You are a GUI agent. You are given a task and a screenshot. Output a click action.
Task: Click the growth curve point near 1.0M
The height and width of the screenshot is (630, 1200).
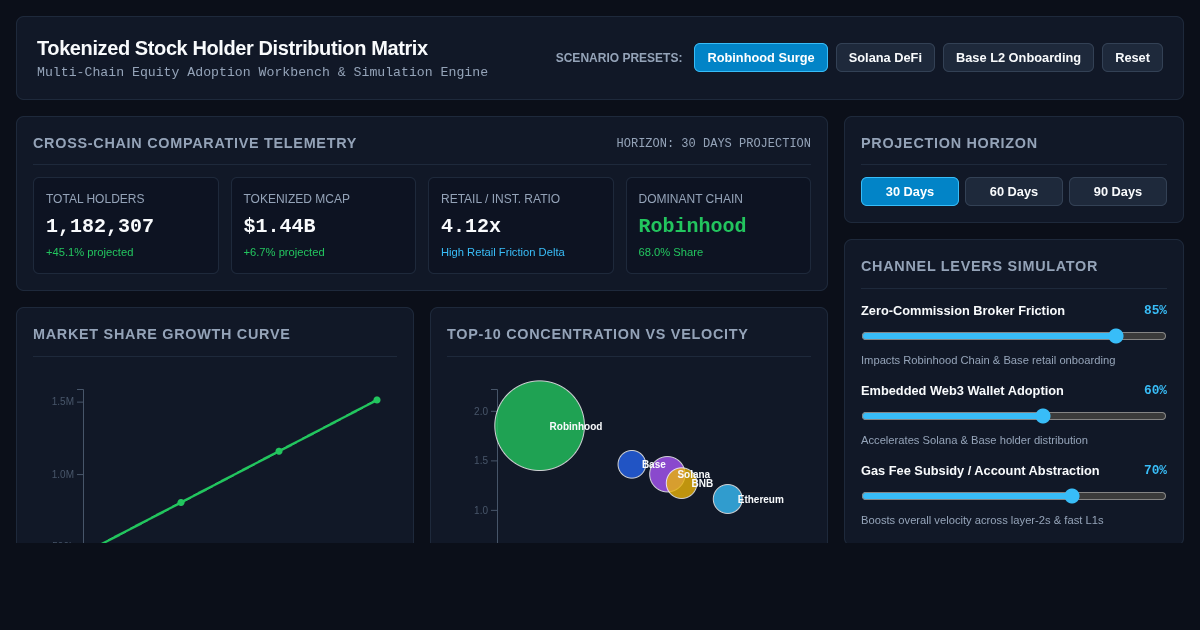[x=279, y=451]
